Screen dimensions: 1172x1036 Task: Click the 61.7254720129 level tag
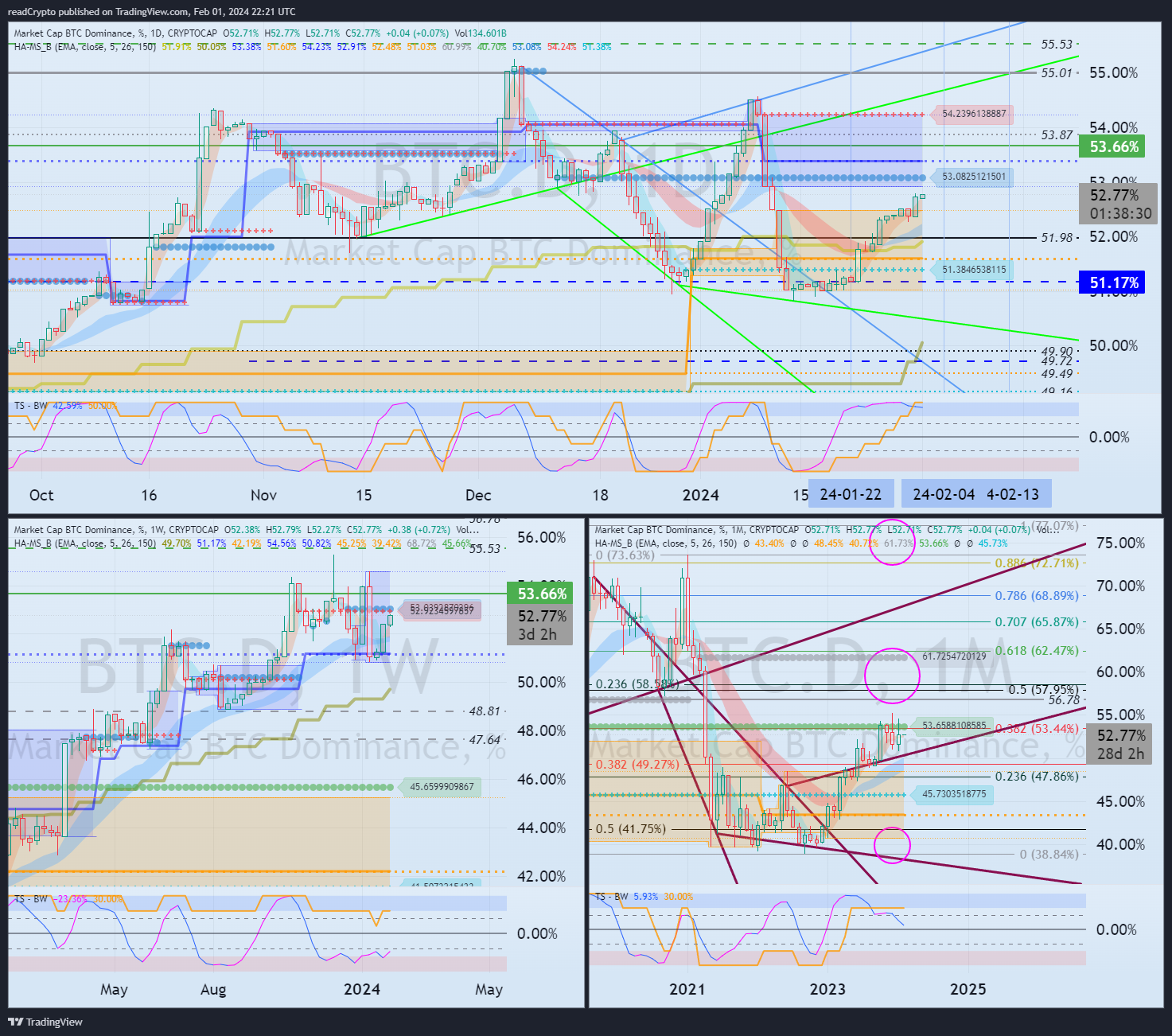(x=954, y=656)
